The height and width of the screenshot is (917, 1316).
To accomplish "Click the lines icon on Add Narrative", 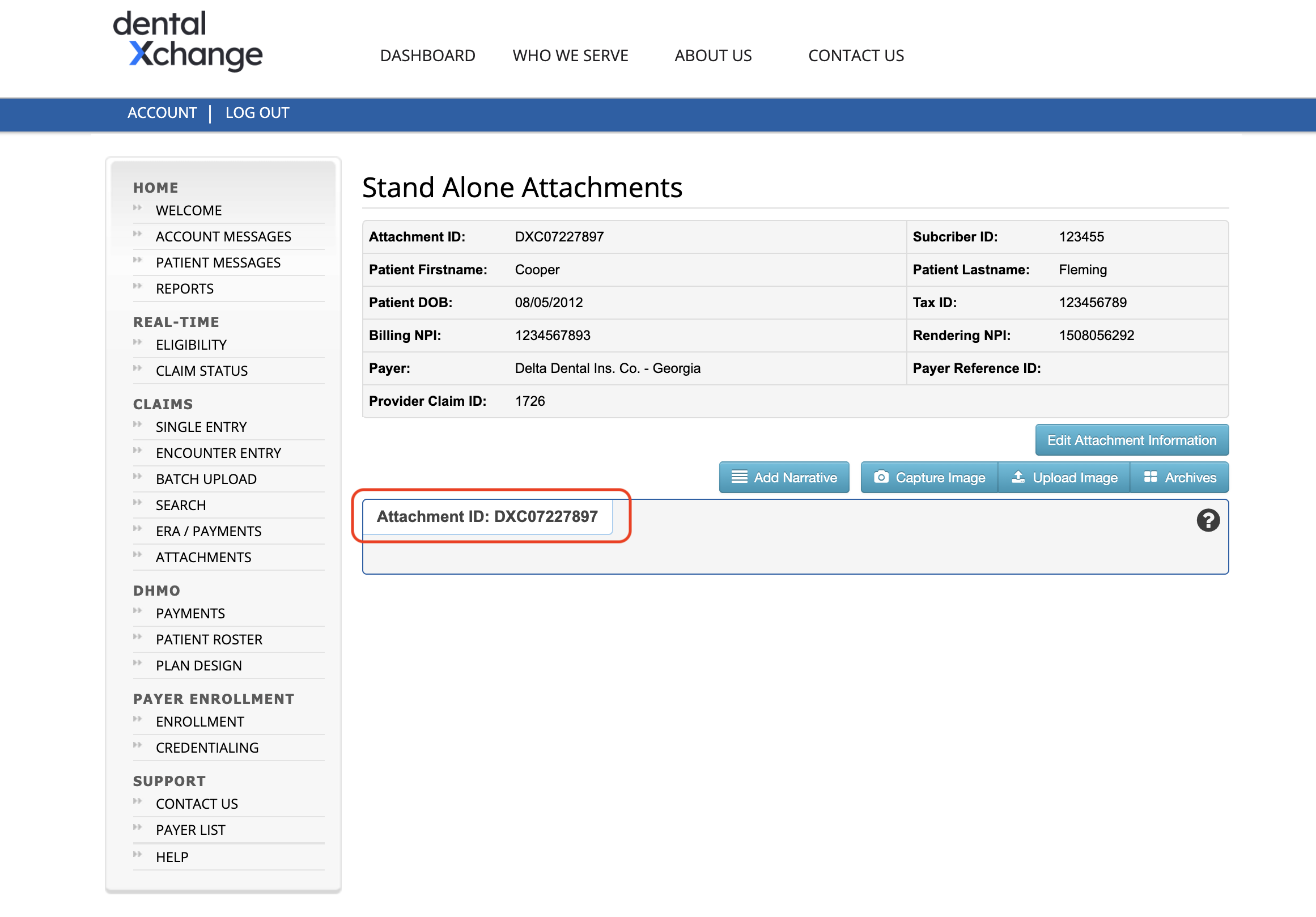I will click(740, 477).
